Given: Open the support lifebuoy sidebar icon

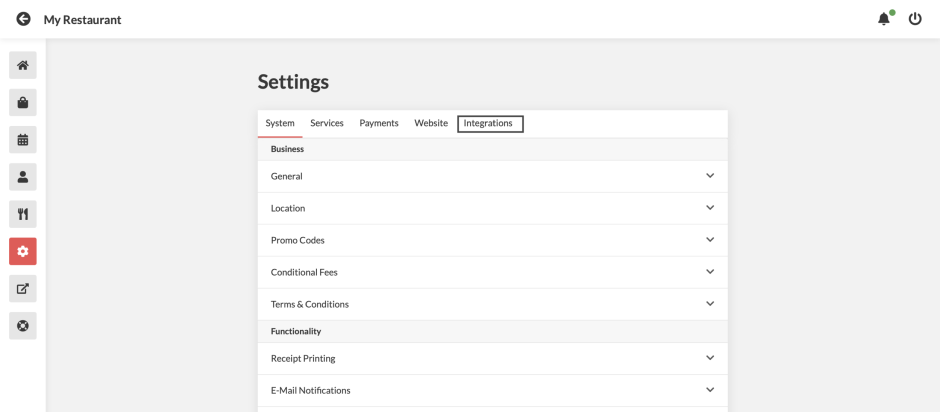Looking at the screenshot, I should pos(23,326).
